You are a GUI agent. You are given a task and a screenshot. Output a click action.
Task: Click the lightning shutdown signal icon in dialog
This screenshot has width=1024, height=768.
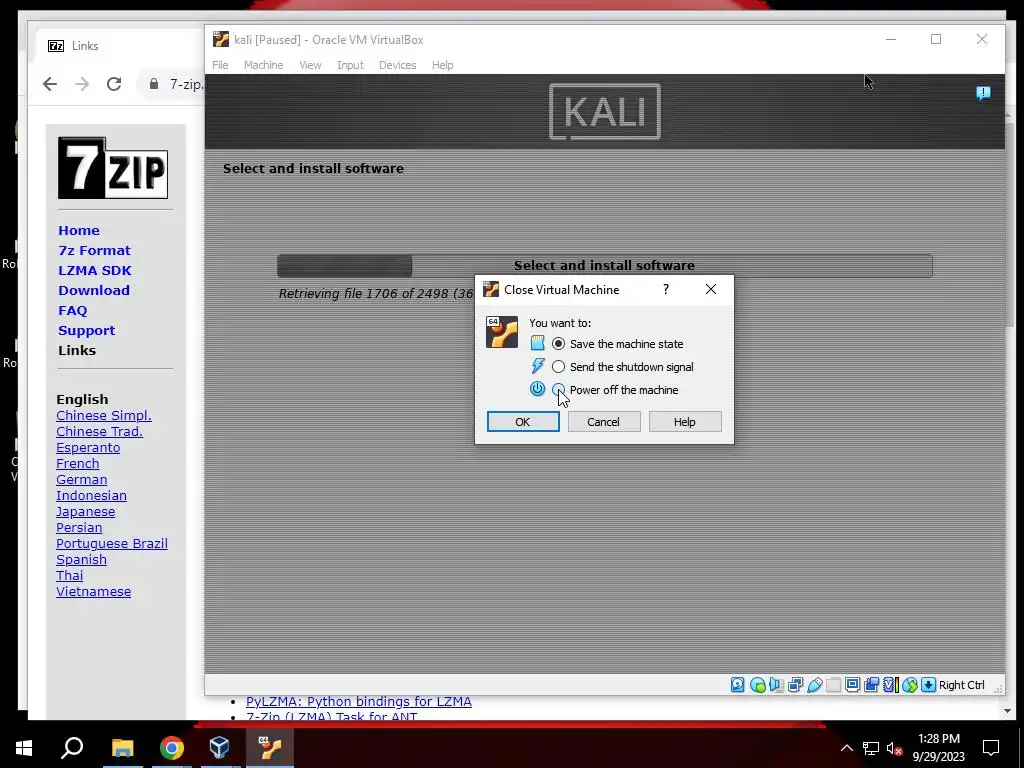tap(537, 366)
